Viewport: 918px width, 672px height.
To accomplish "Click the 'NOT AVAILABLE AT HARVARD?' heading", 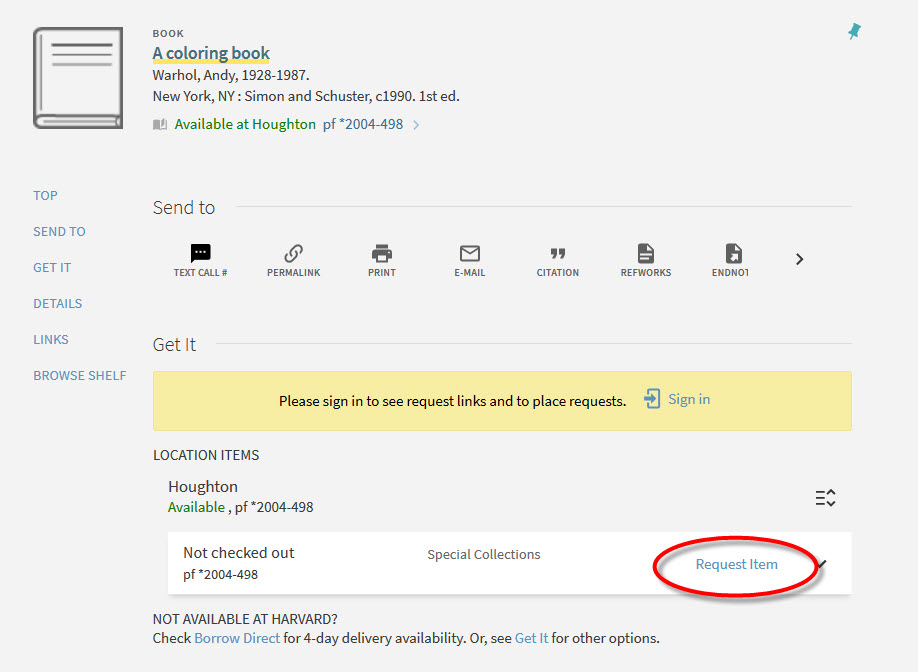I will point(245,619).
